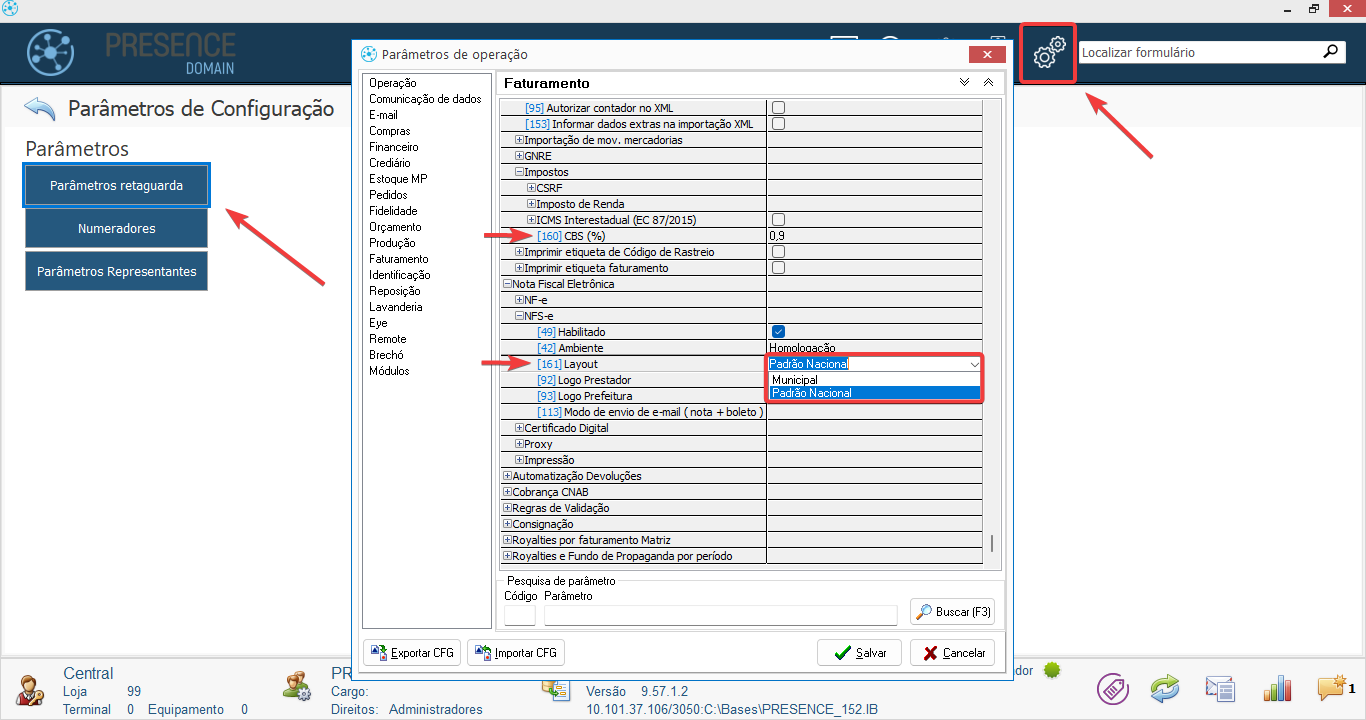Toggle Imprimir etiqueta de Código de Rastreio checkbox

(x=778, y=252)
